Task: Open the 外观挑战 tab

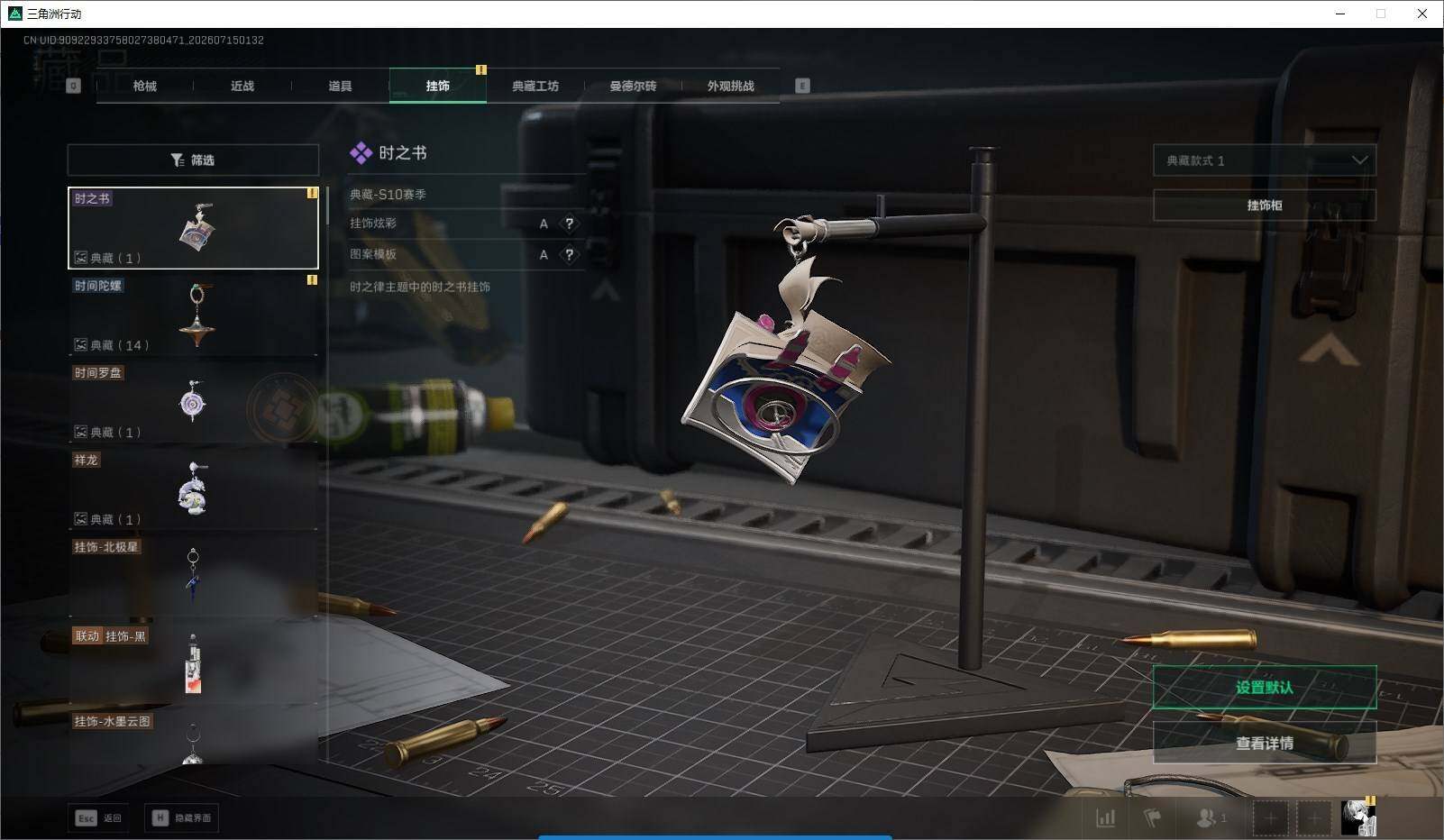Action: 730,86
